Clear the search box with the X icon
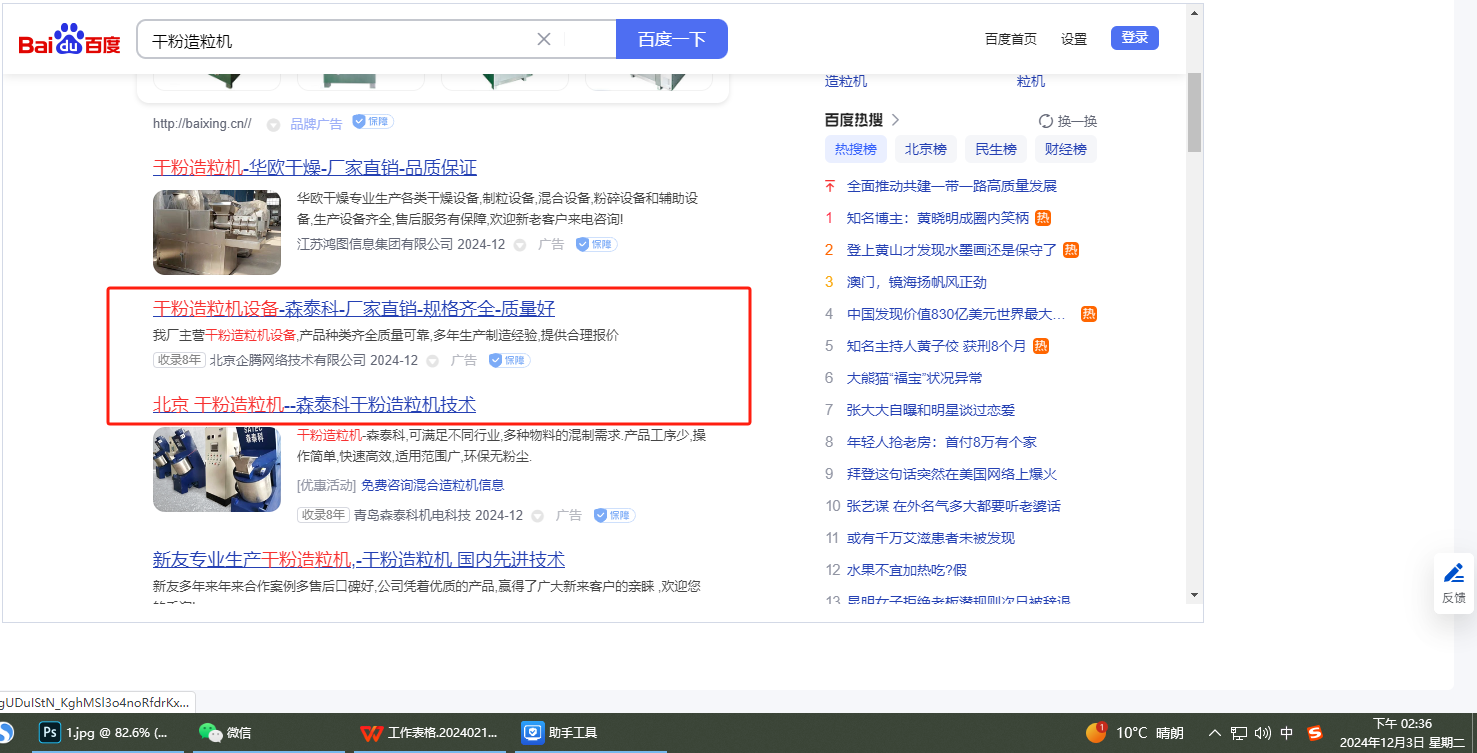Viewport: 1477px width, 753px height. point(544,39)
